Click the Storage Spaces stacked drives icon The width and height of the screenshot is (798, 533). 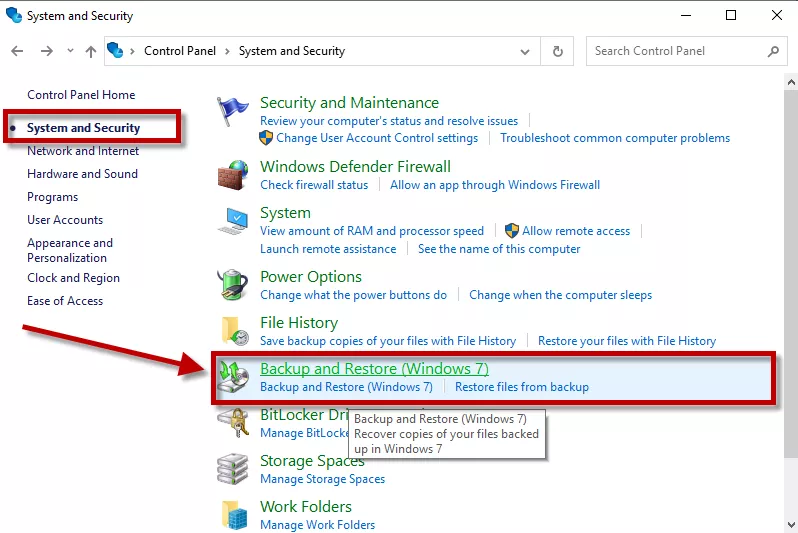pos(233,468)
